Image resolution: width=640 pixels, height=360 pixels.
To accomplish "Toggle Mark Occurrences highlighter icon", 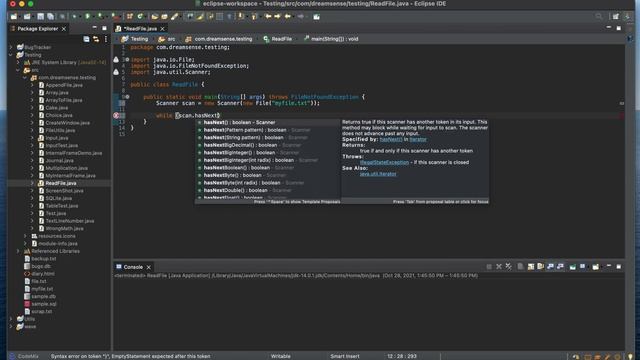I will [x=200, y=16].
